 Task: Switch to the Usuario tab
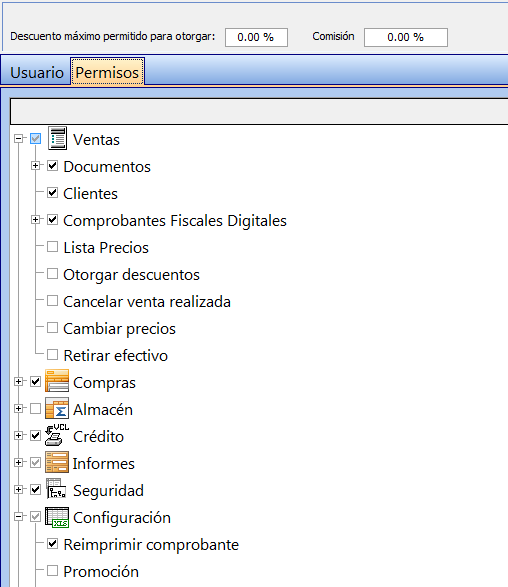[37, 73]
